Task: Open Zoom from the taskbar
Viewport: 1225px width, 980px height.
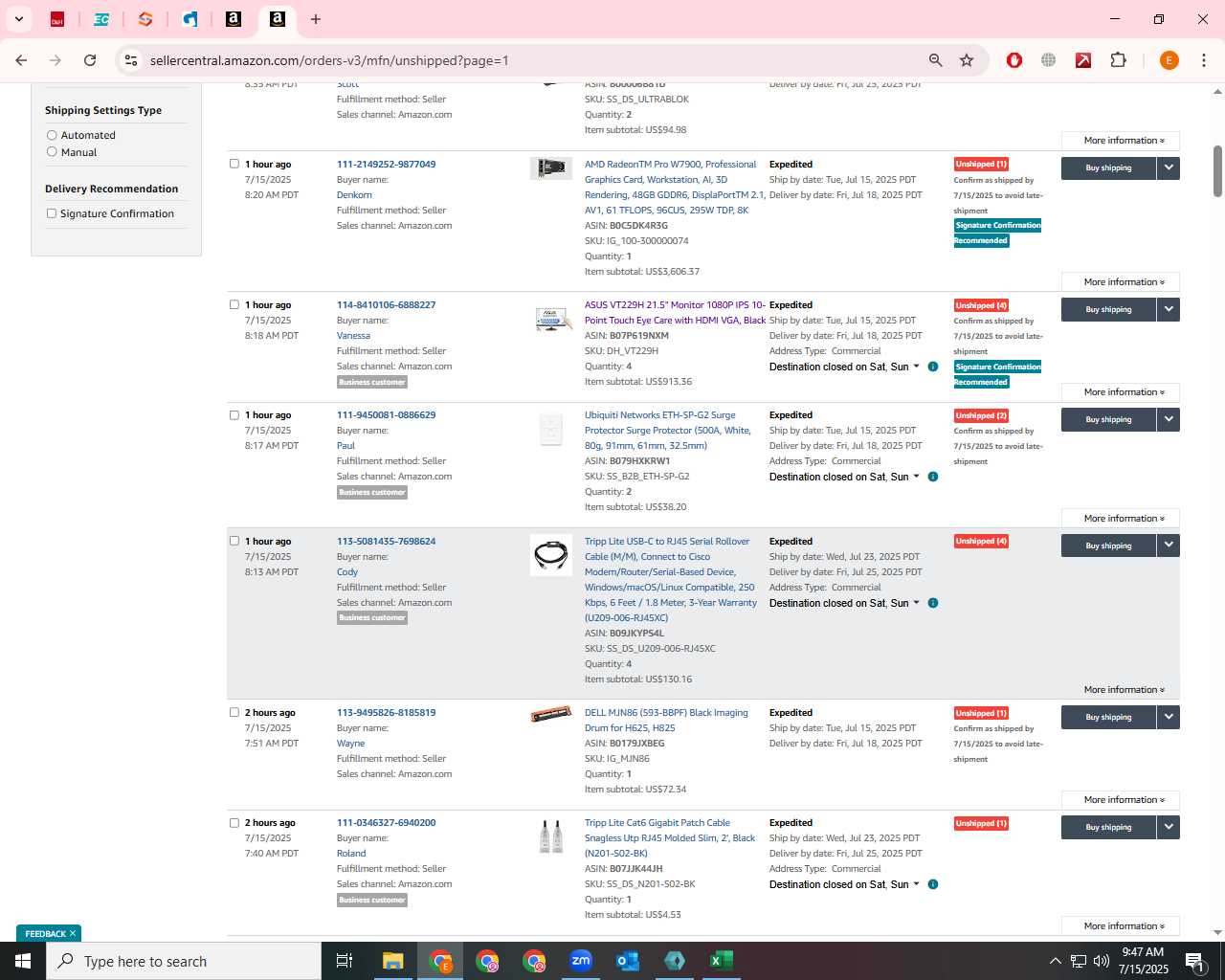Action: [x=581, y=961]
